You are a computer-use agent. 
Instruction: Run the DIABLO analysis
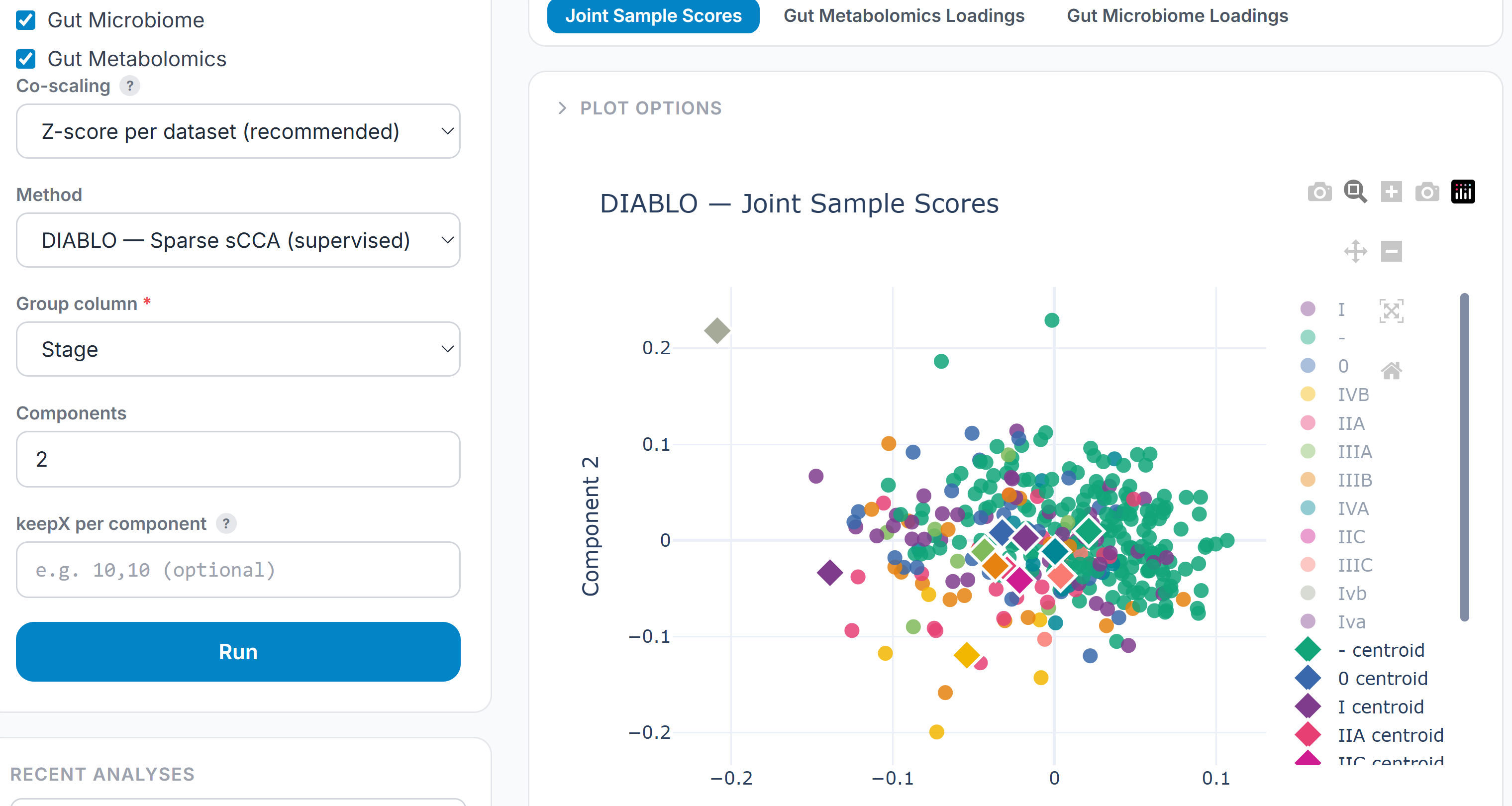point(238,652)
